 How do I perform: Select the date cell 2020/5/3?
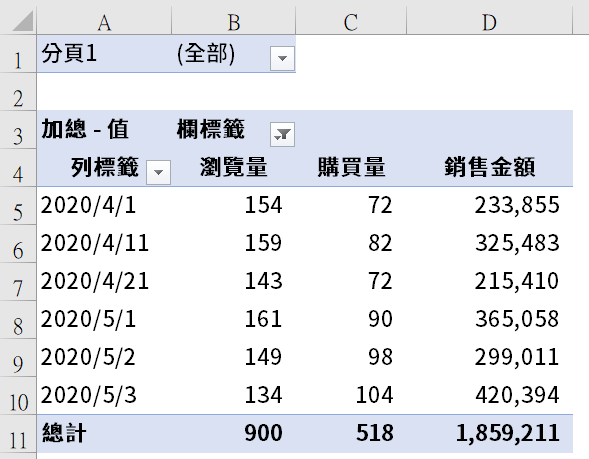click(104, 396)
